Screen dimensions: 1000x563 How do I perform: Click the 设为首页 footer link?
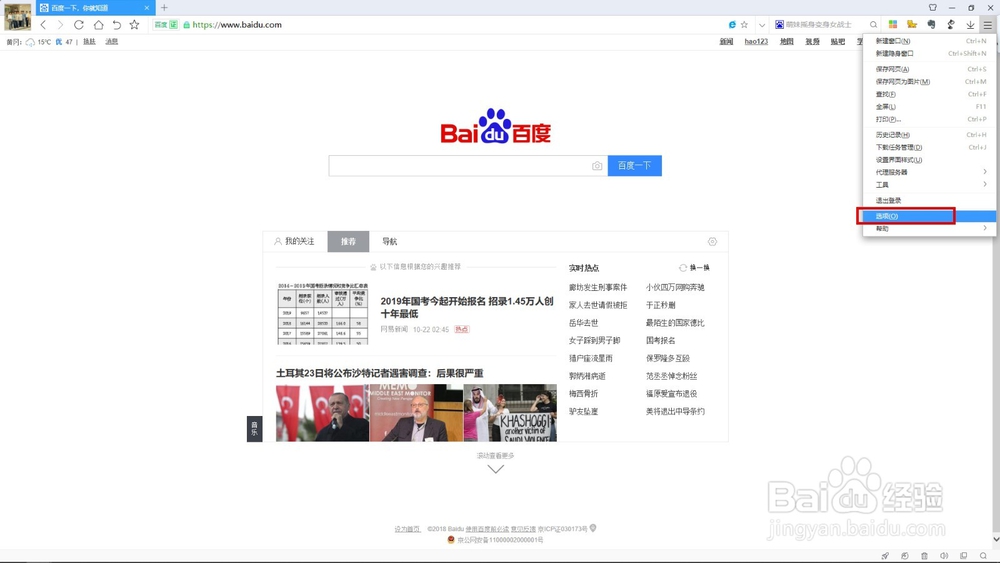[x=408, y=529]
